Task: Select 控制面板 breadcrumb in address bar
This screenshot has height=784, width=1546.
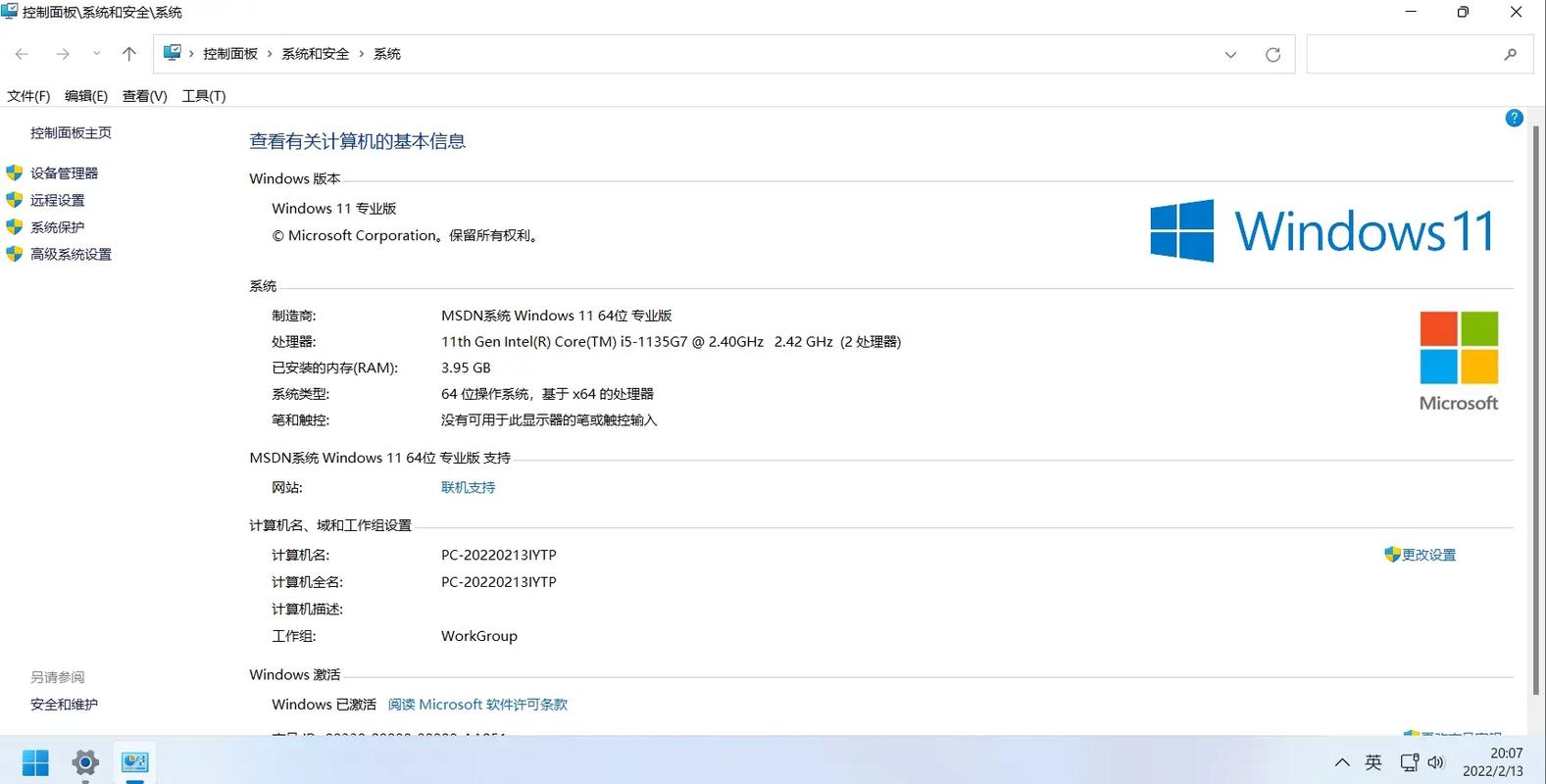Action: pos(230,54)
